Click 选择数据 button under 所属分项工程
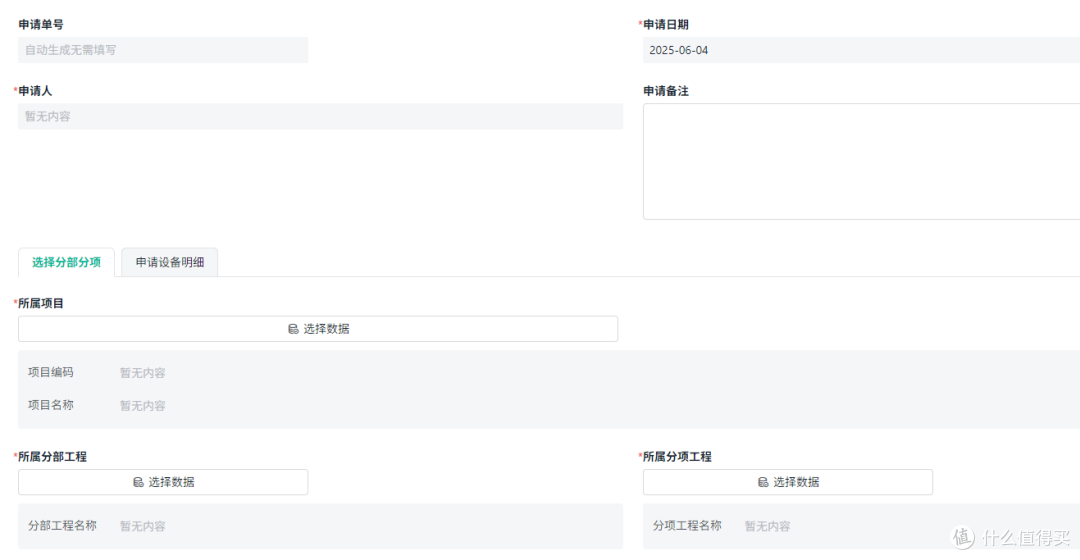Image resolution: width=1080 pixels, height=560 pixels. (787, 482)
